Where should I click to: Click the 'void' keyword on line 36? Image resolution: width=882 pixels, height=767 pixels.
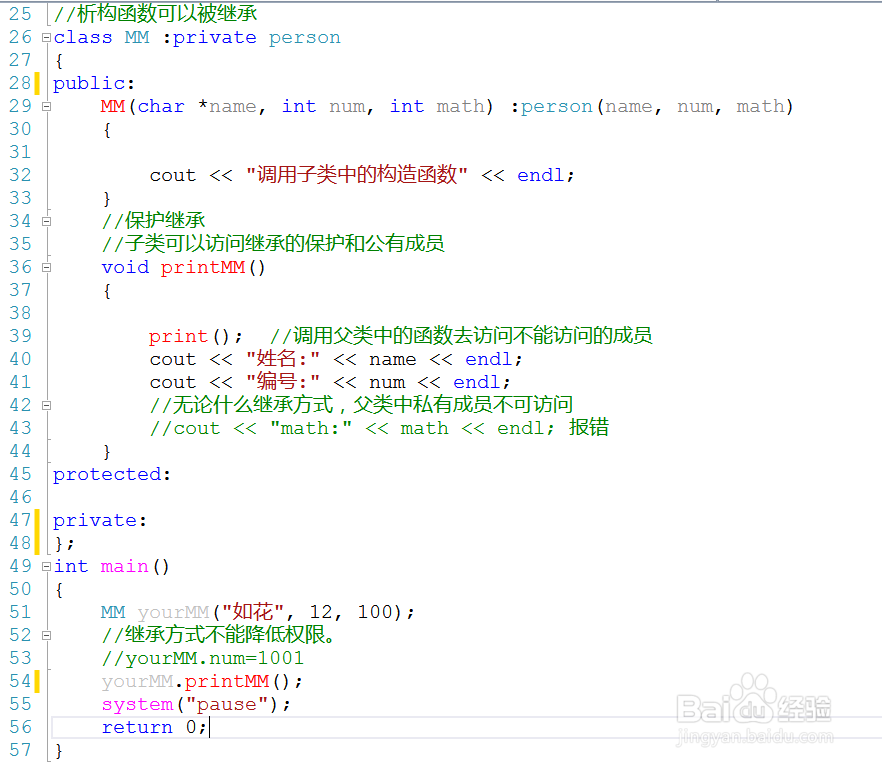point(125,267)
